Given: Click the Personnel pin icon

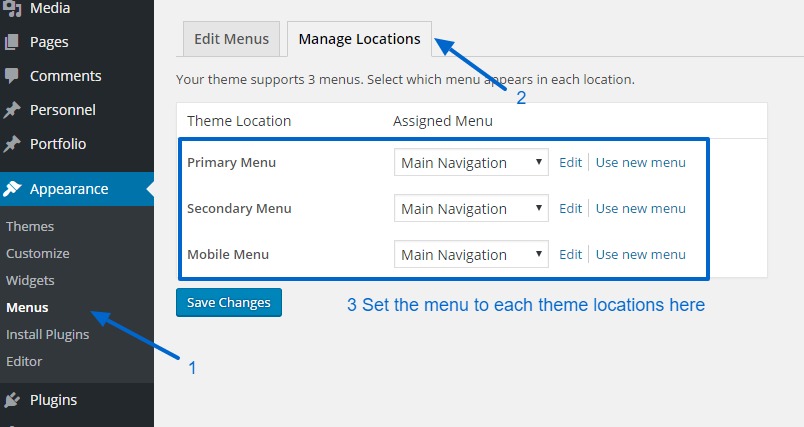Looking at the screenshot, I should (12, 110).
